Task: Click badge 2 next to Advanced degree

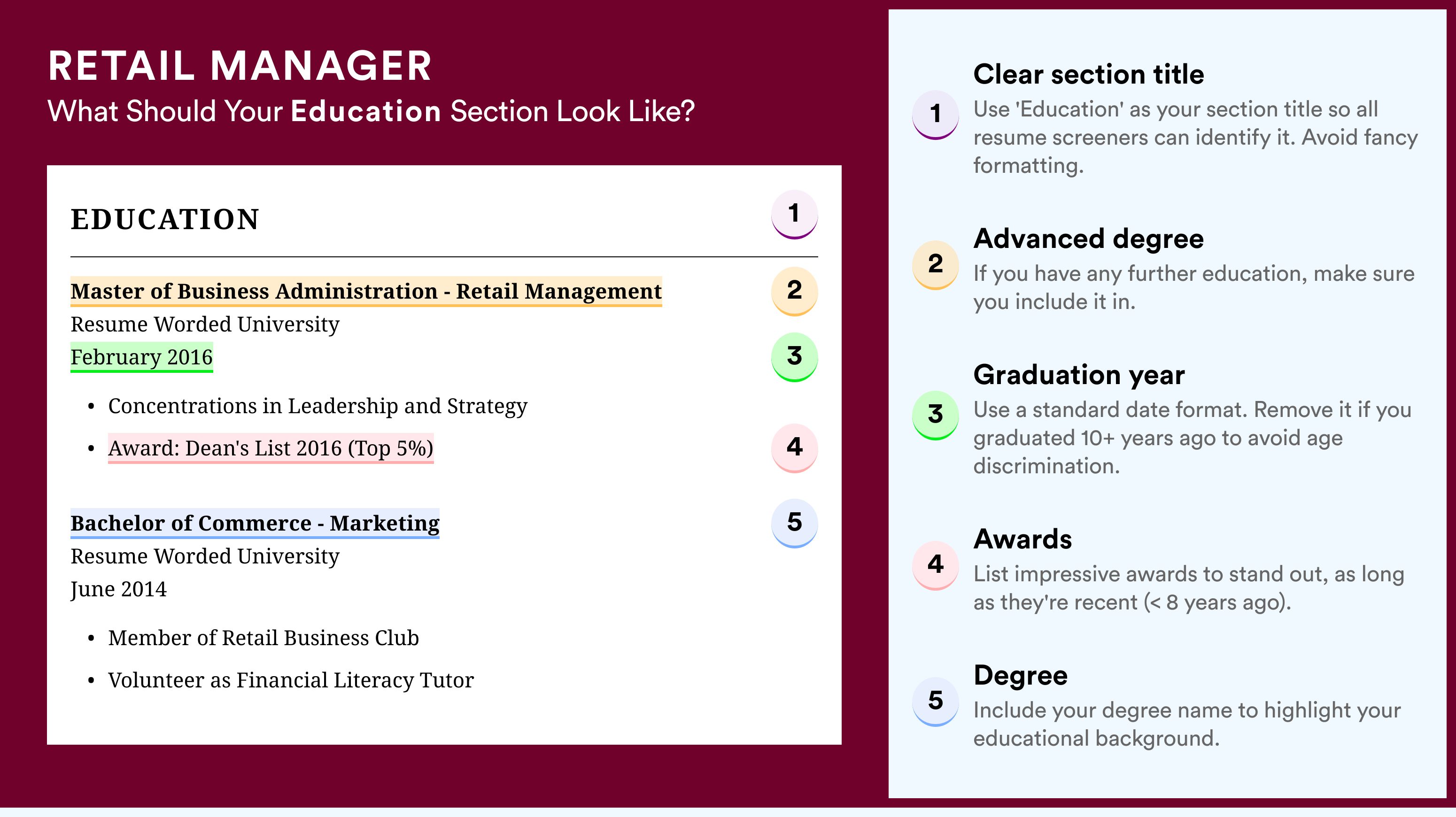Action: [936, 265]
